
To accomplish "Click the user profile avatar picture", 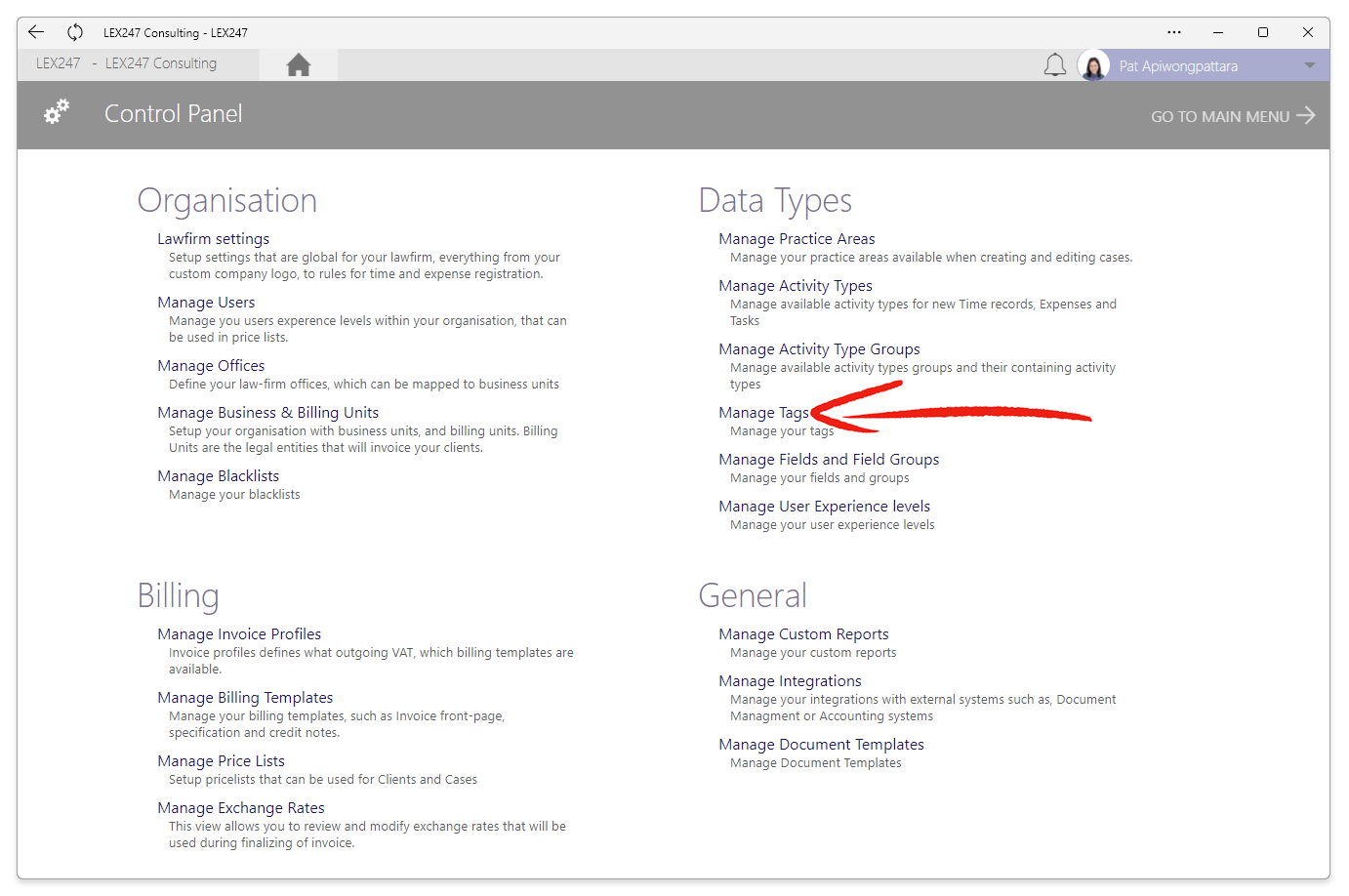I will point(1093,66).
